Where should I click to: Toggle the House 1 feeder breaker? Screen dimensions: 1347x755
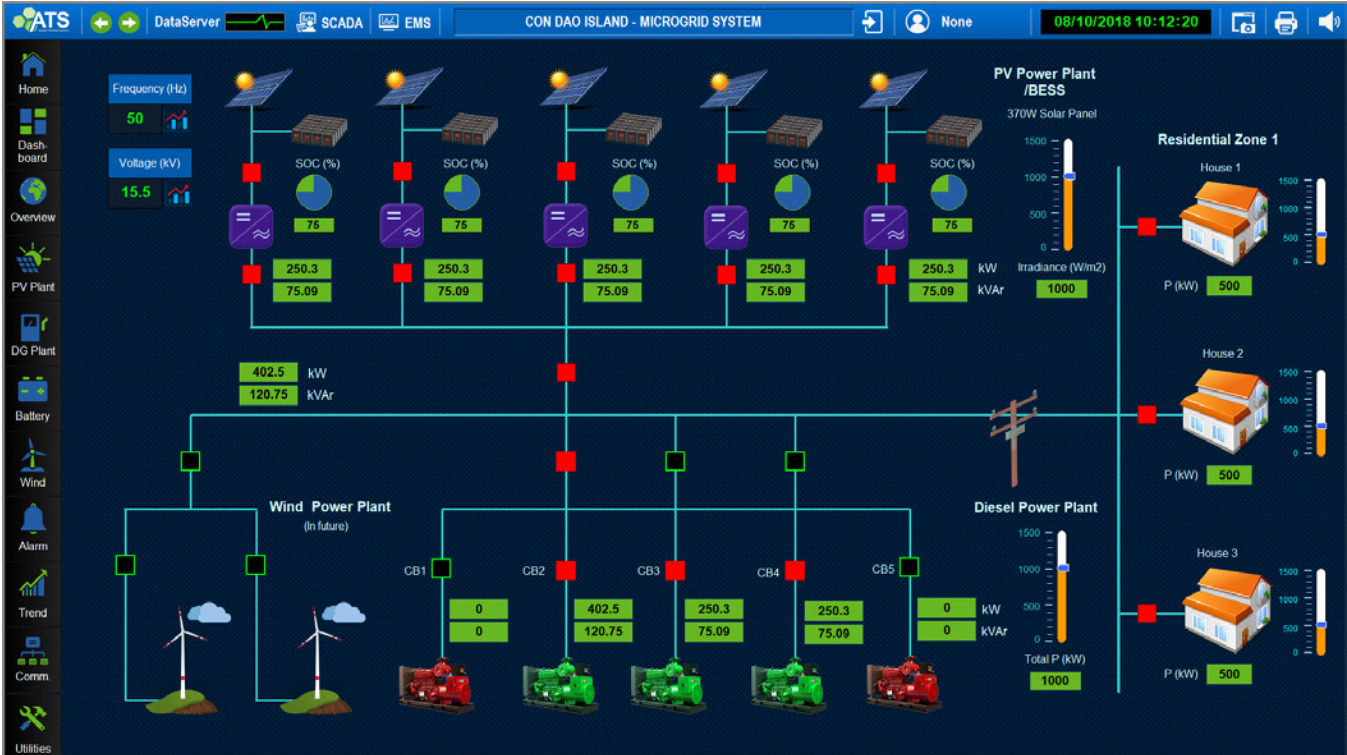click(x=1147, y=227)
